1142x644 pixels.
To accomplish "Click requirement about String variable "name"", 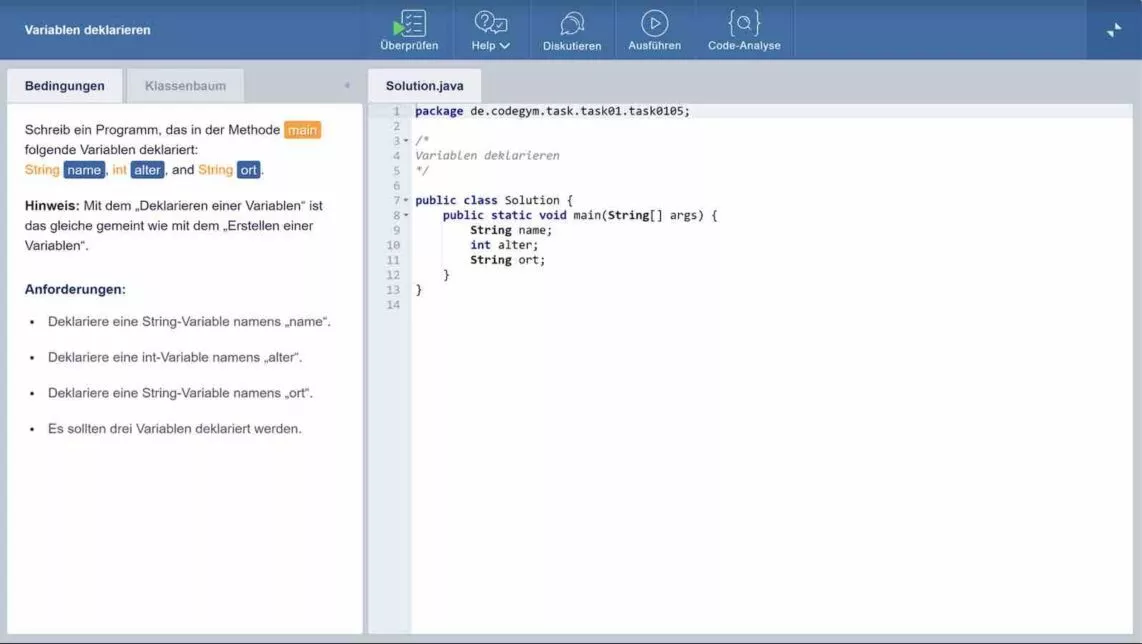I will point(189,321).
